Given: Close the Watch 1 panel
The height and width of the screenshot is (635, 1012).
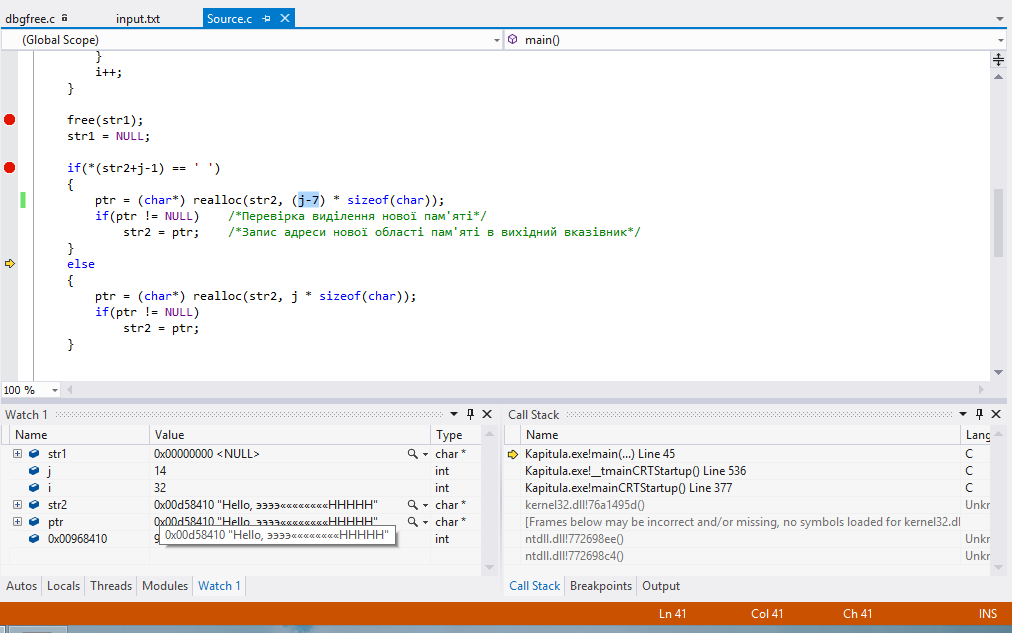Looking at the screenshot, I should [x=487, y=414].
